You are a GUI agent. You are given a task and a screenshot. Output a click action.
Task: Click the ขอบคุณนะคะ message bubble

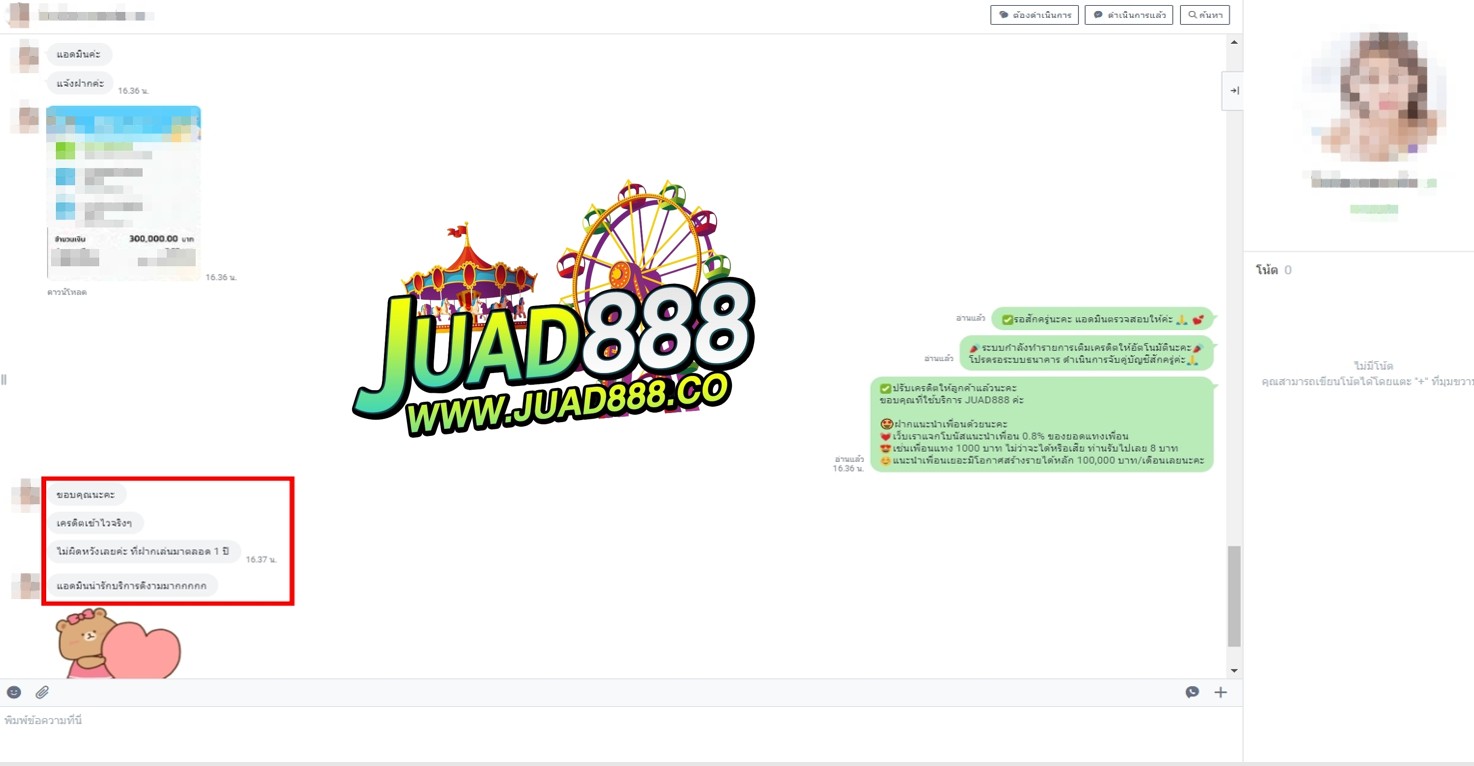[85, 495]
